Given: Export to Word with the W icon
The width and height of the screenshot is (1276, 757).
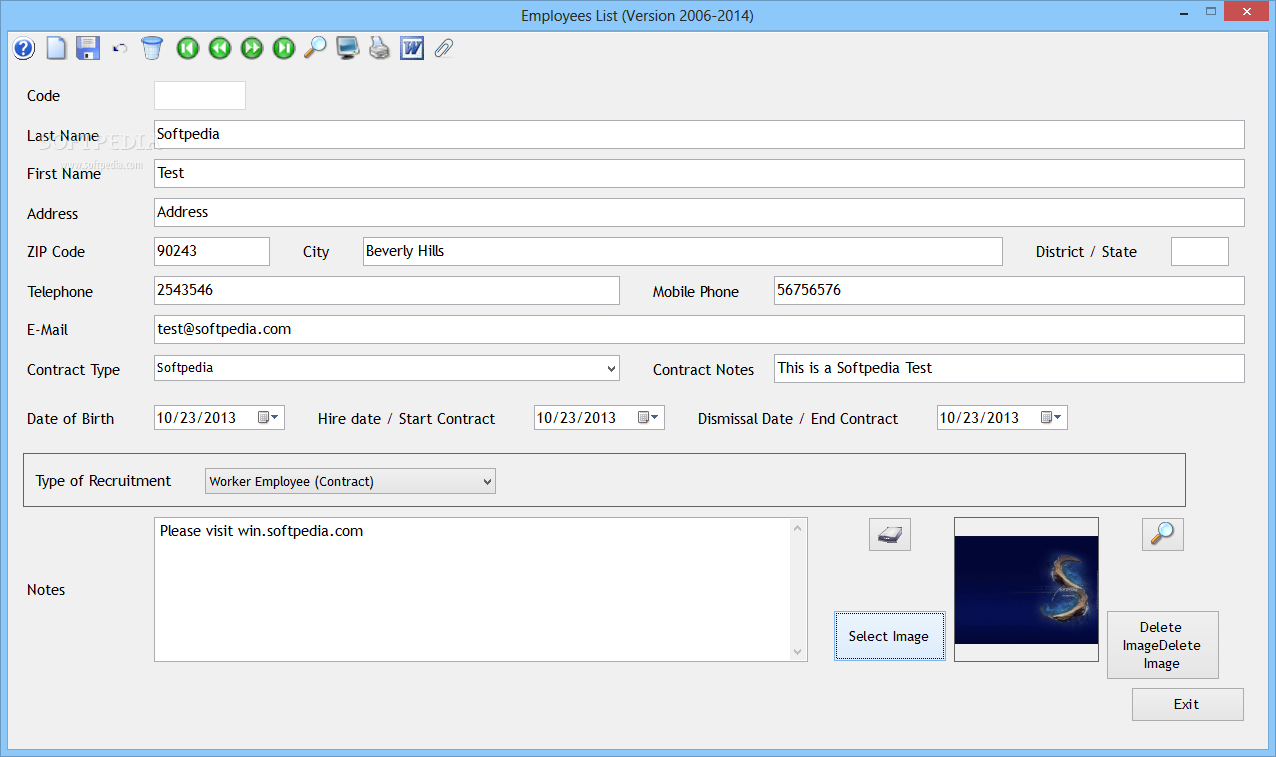Looking at the screenshot, I should (412, 47).
